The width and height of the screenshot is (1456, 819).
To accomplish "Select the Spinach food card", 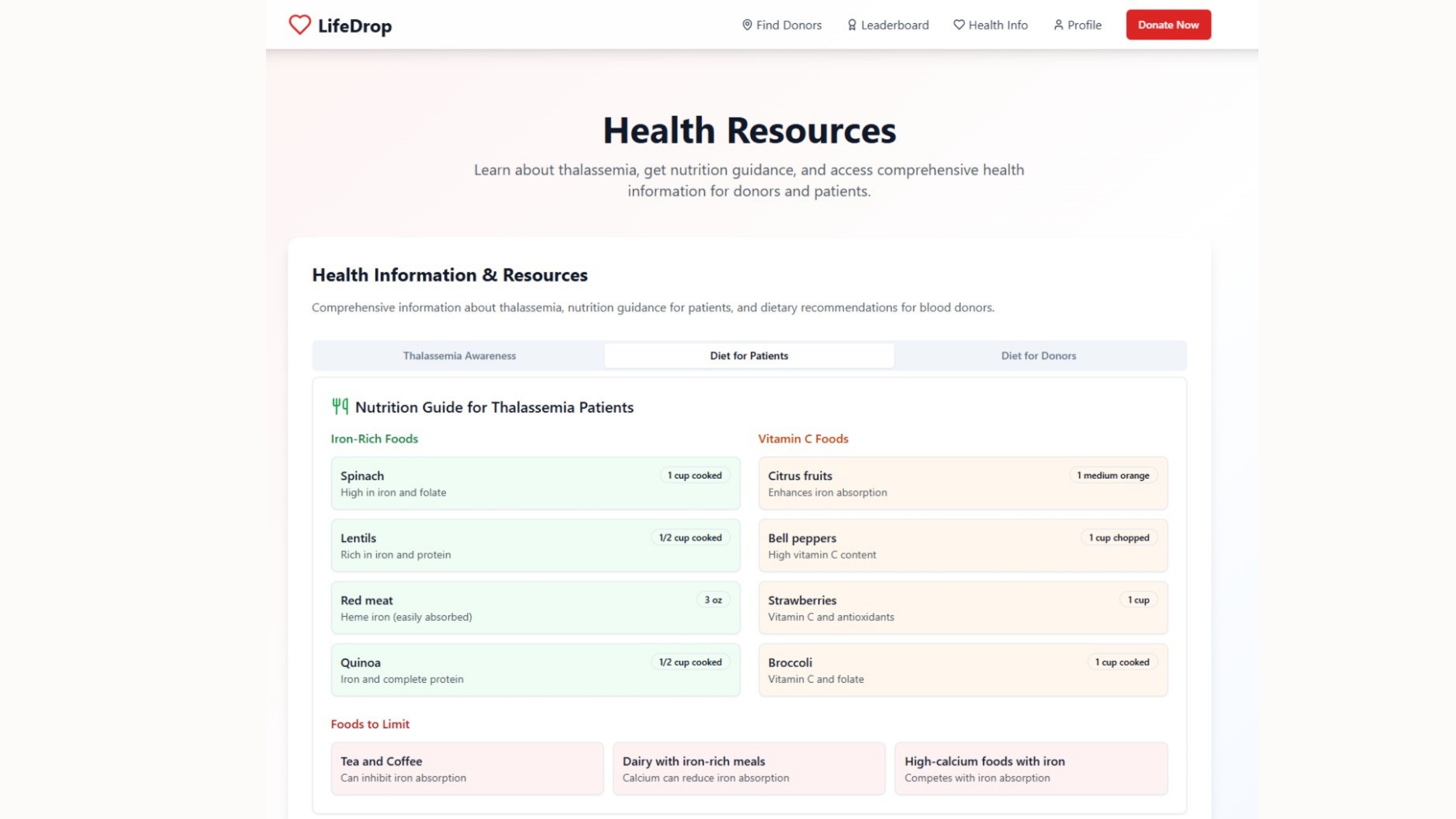I will coord(535,483).
